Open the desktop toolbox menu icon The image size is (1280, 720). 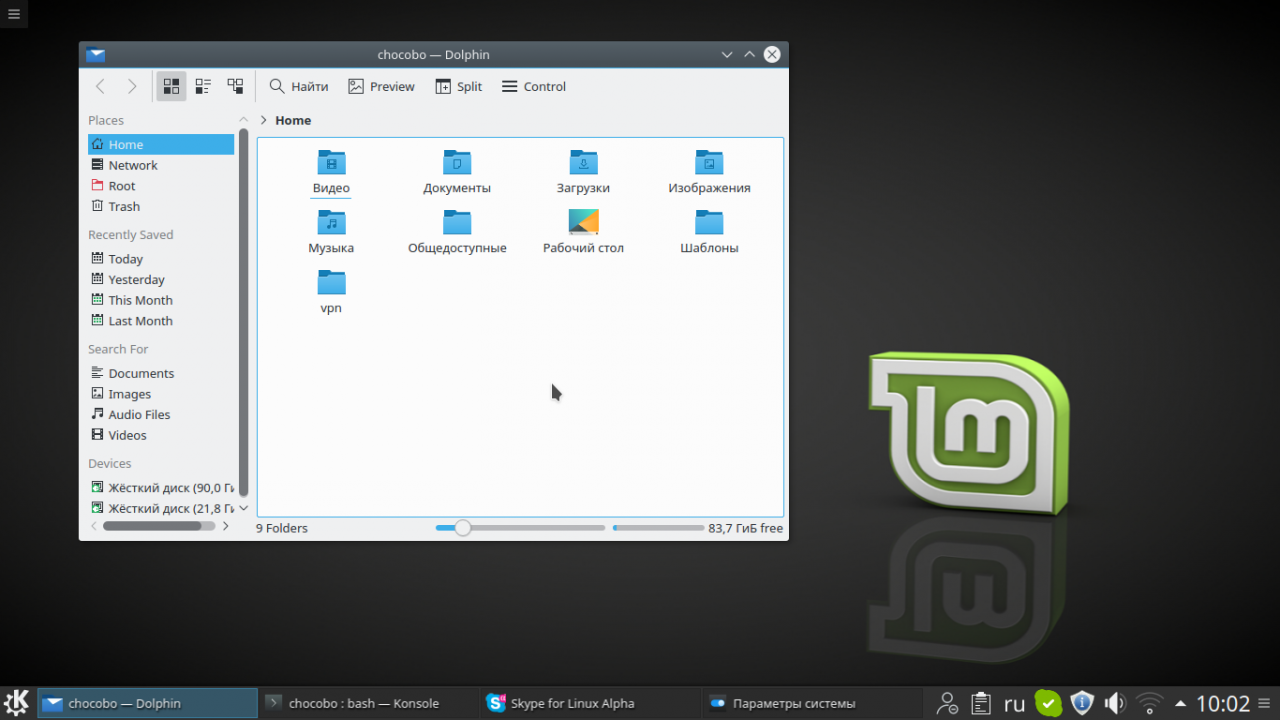[x=14, y=14]
